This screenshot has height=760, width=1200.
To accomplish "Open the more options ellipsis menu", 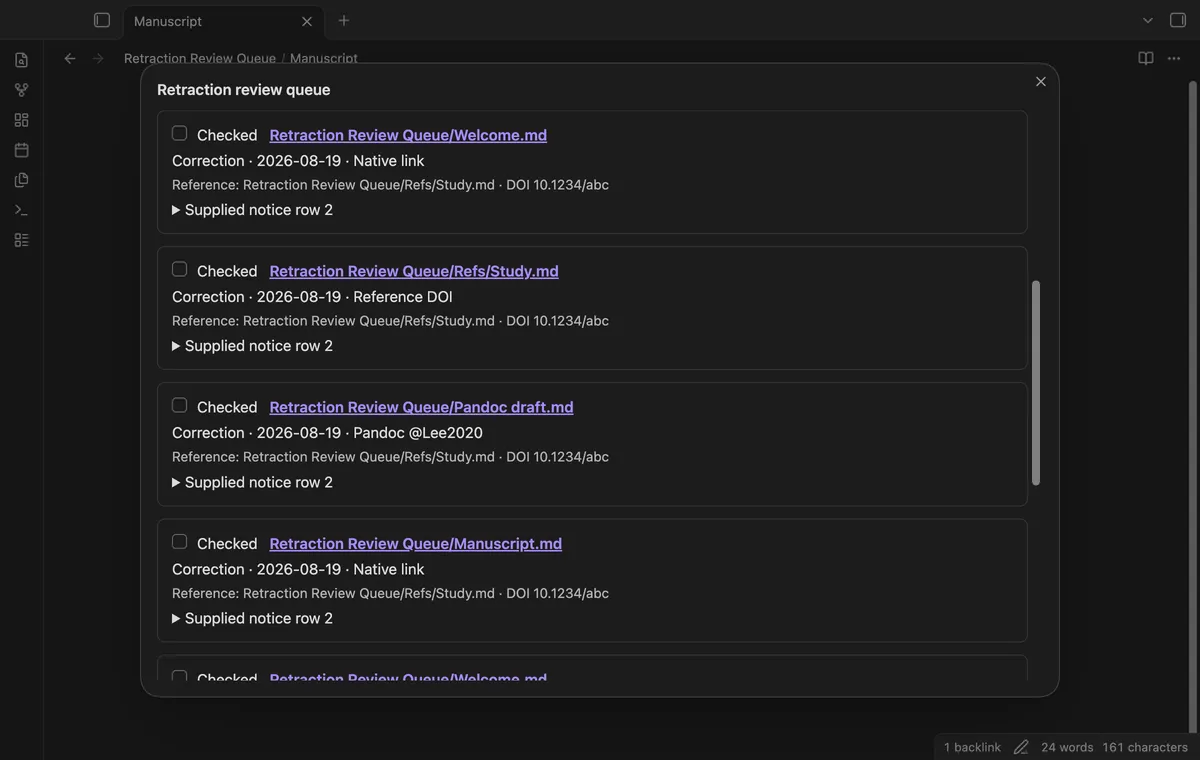I will (x=1174, y=58).
